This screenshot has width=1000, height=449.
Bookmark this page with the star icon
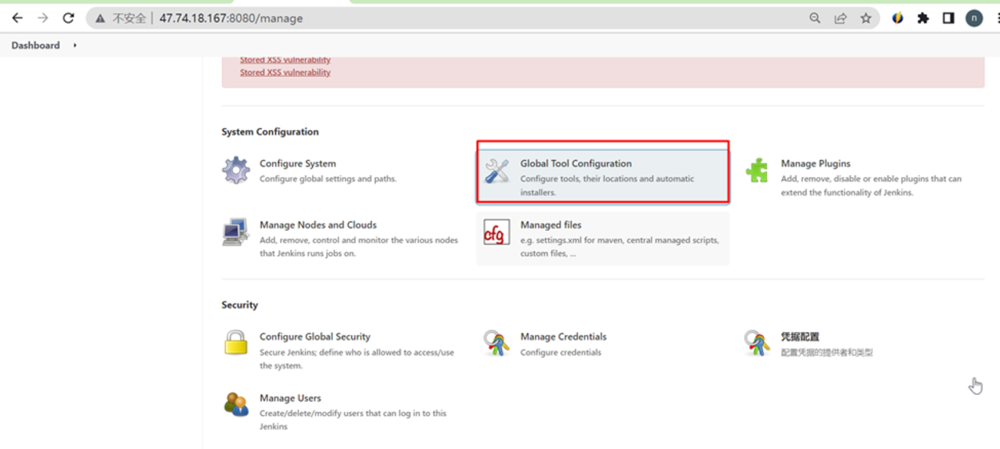[x=866, y=18]
